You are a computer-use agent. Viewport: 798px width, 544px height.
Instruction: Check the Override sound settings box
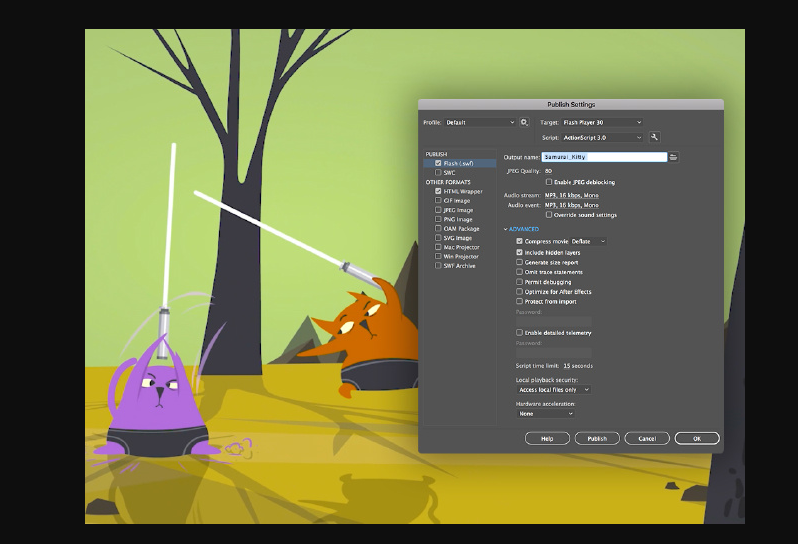(x=549, y=214)
